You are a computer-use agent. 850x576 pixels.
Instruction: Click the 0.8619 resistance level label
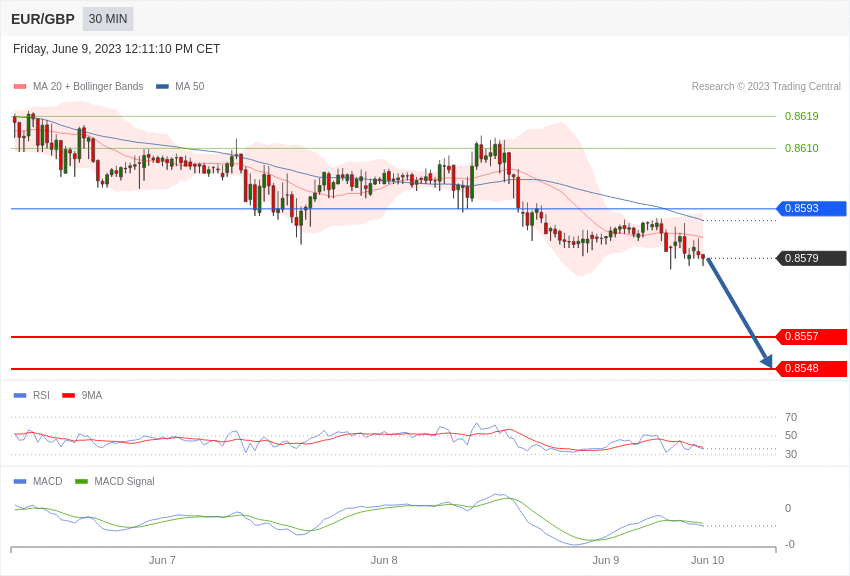(x=802, y=116)
